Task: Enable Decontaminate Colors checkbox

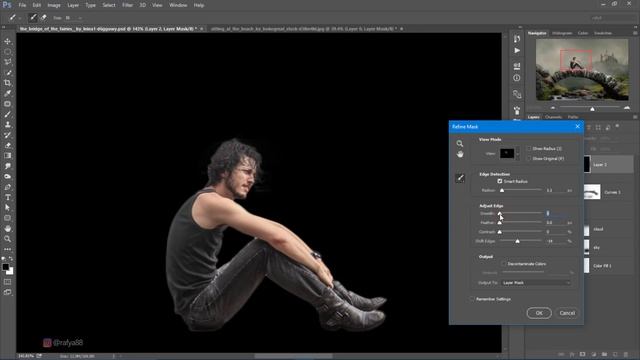Action: (504, 264)
